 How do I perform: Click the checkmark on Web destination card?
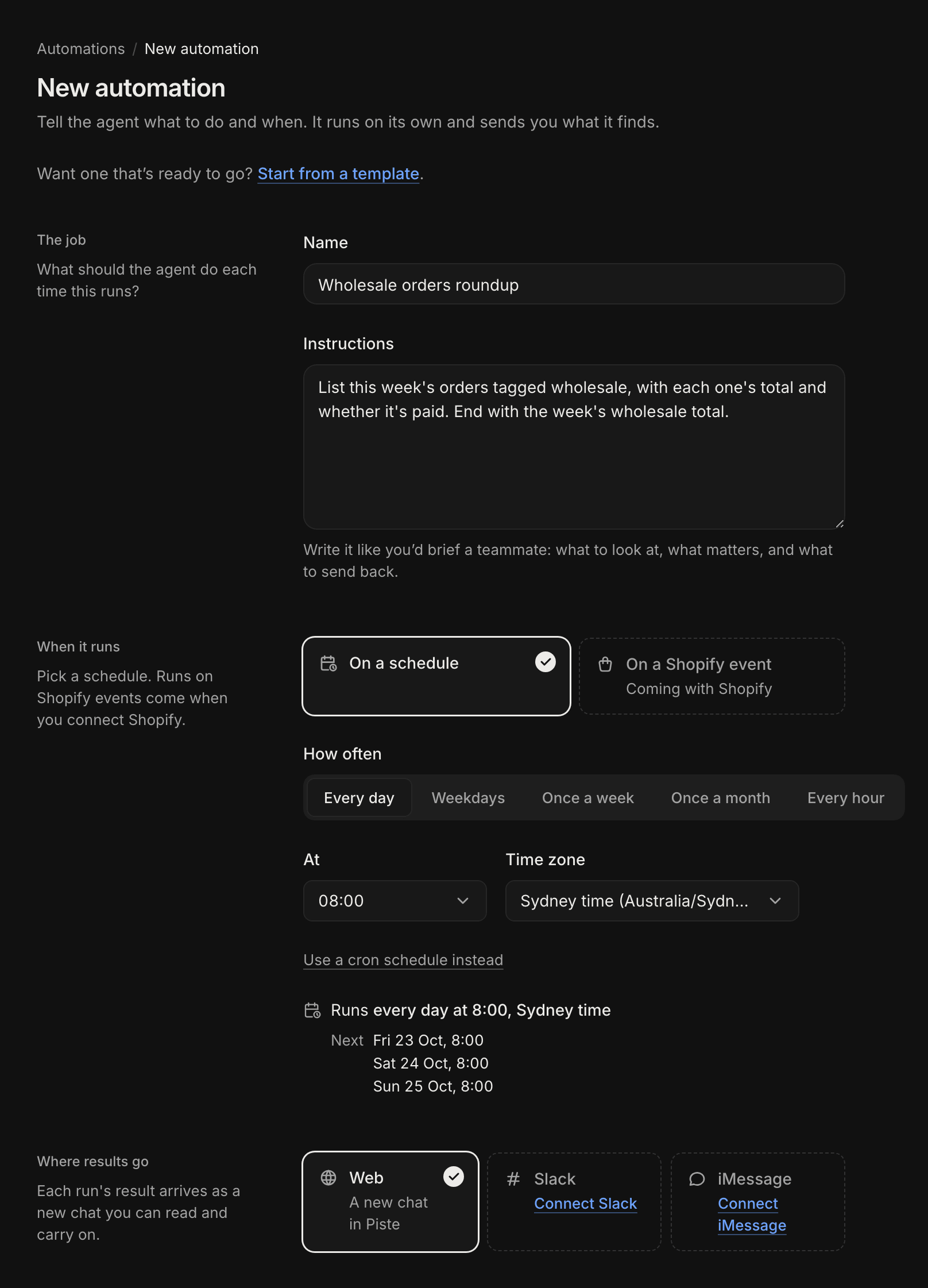[454, 1177]
